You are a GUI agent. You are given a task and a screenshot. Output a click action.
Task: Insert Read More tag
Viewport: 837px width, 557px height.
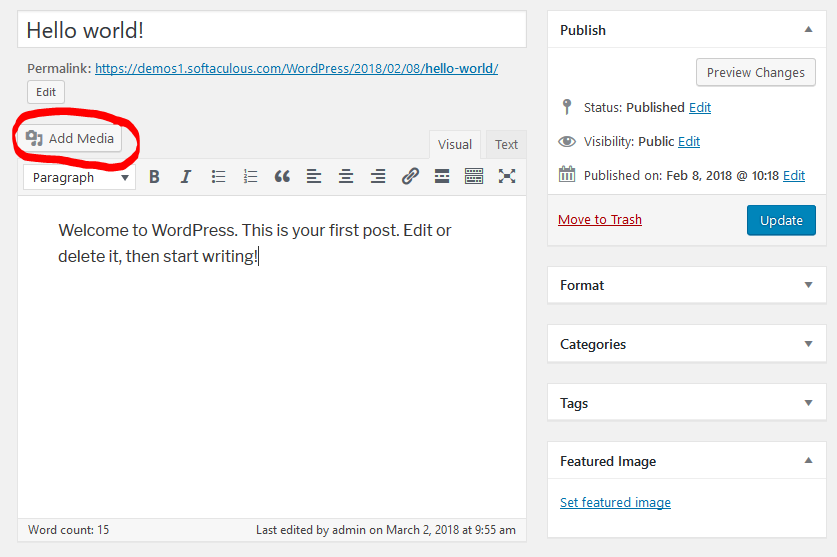point(442,176)
